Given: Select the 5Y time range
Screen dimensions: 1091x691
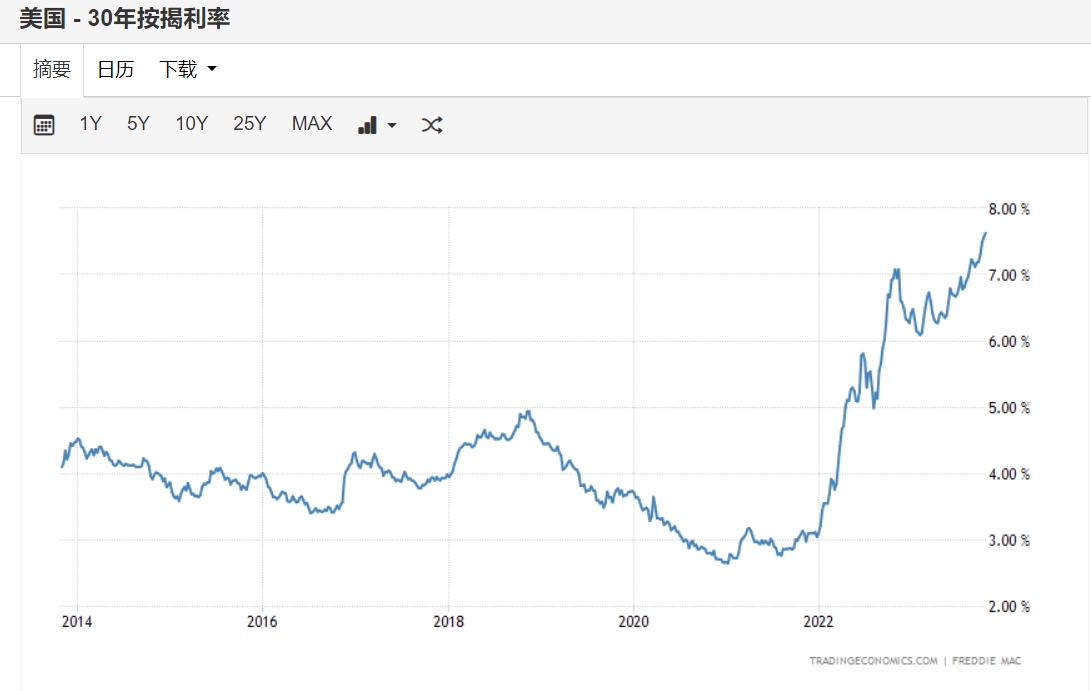Looking at the screenshot, I should tap(138, 124).
